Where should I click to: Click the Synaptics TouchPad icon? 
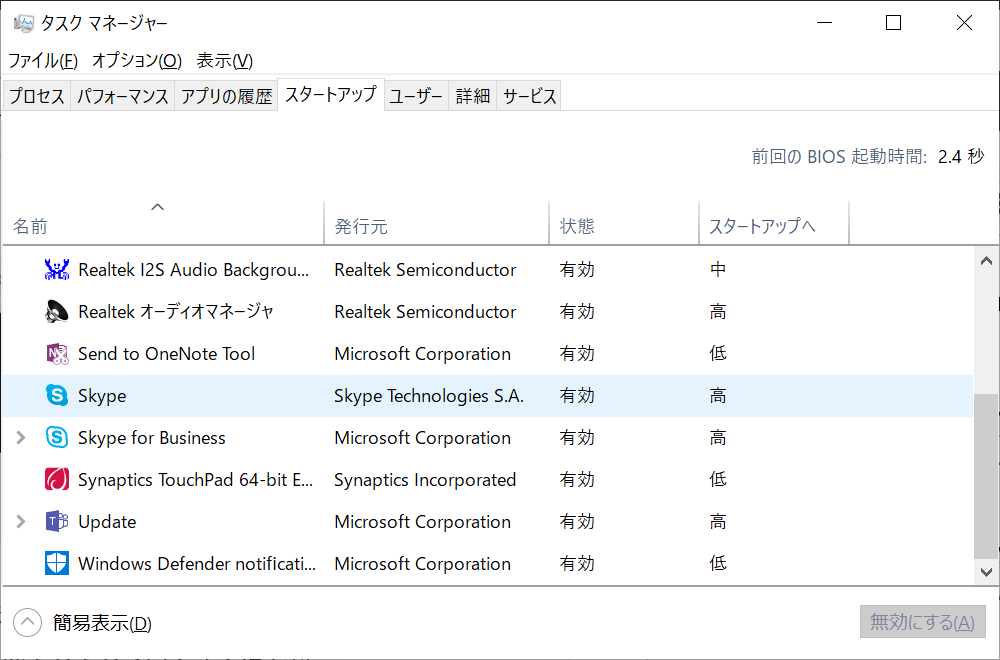point(57,480)
